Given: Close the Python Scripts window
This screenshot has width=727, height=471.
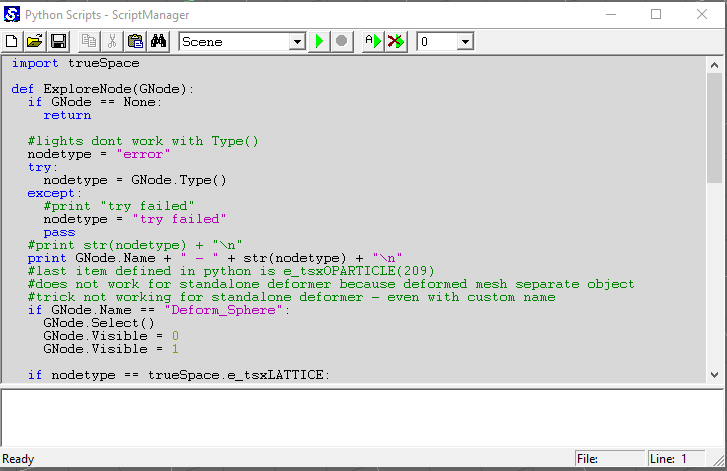Looking at the screenshot, I should coord(702,14).
